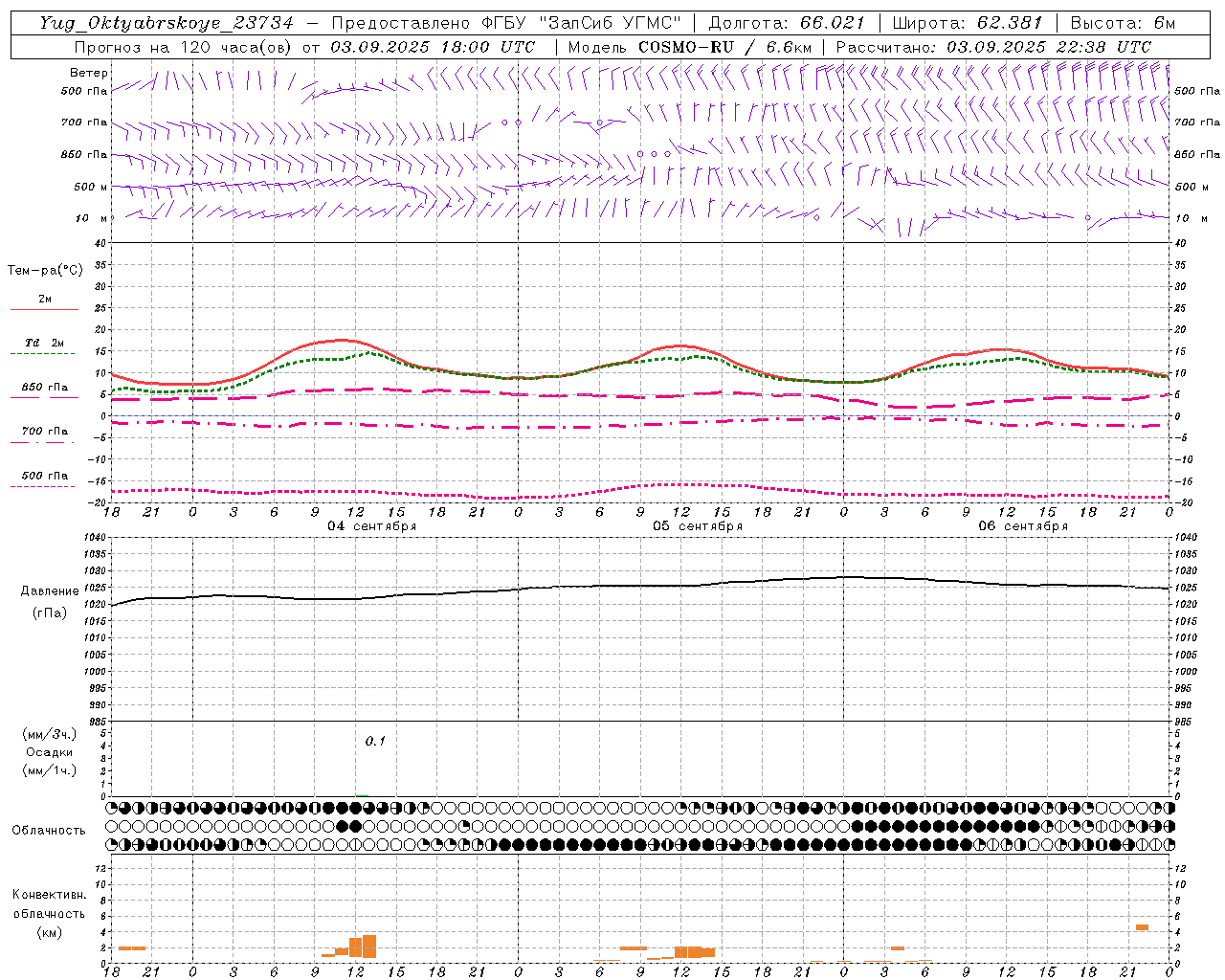
Task: Click the 'Осадки' precipitation label
Action: tap(50, 752)
